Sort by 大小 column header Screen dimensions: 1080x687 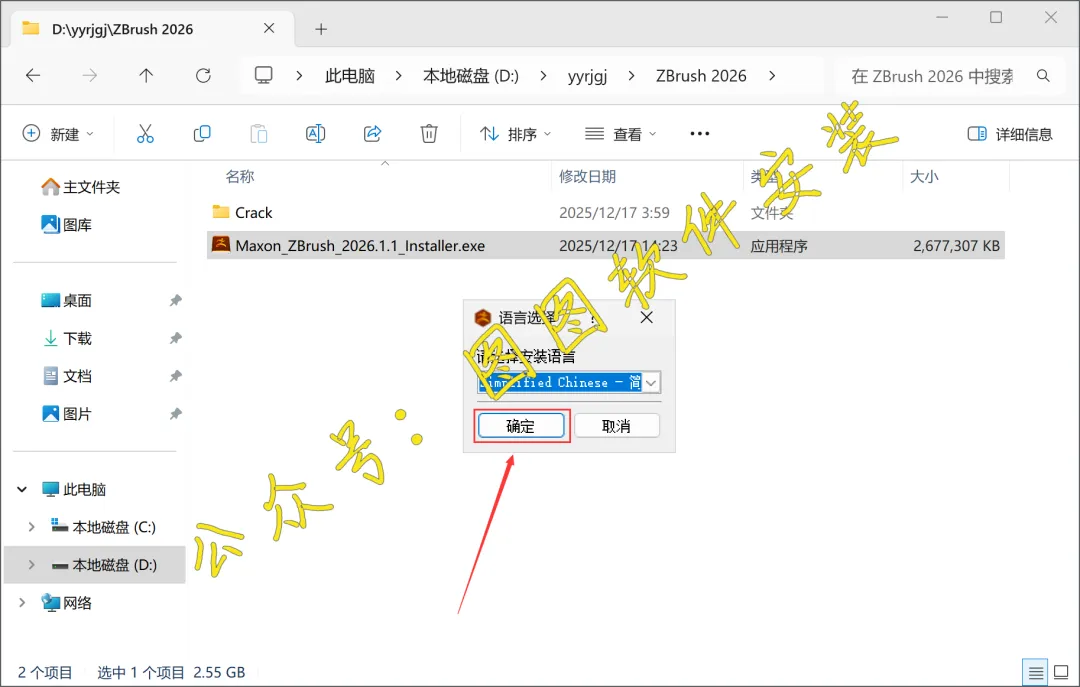point(924,176)
